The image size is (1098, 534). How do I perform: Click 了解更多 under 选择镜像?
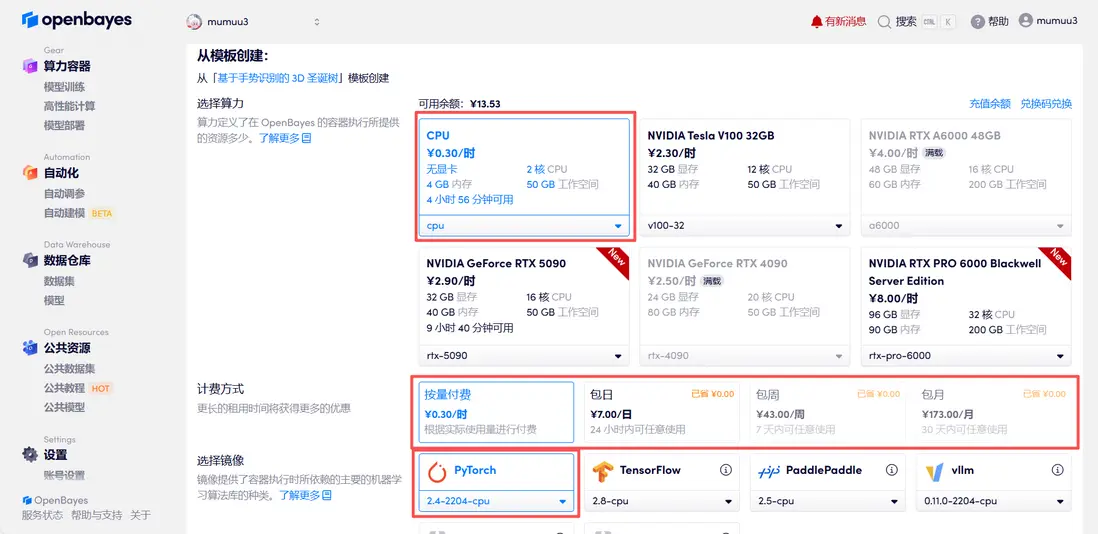[300, 496]
